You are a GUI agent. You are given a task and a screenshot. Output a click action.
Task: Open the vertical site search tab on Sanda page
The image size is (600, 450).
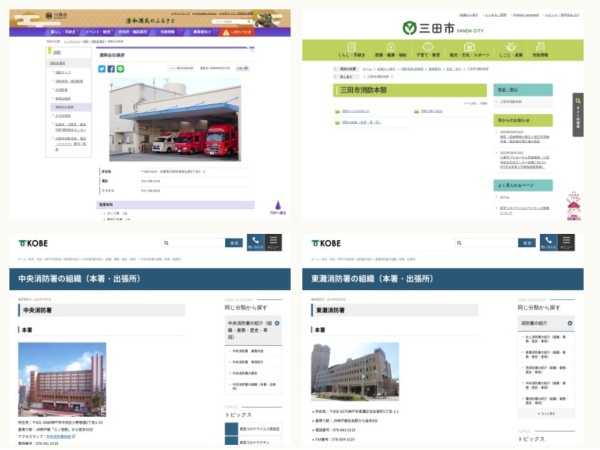(578, 114)
